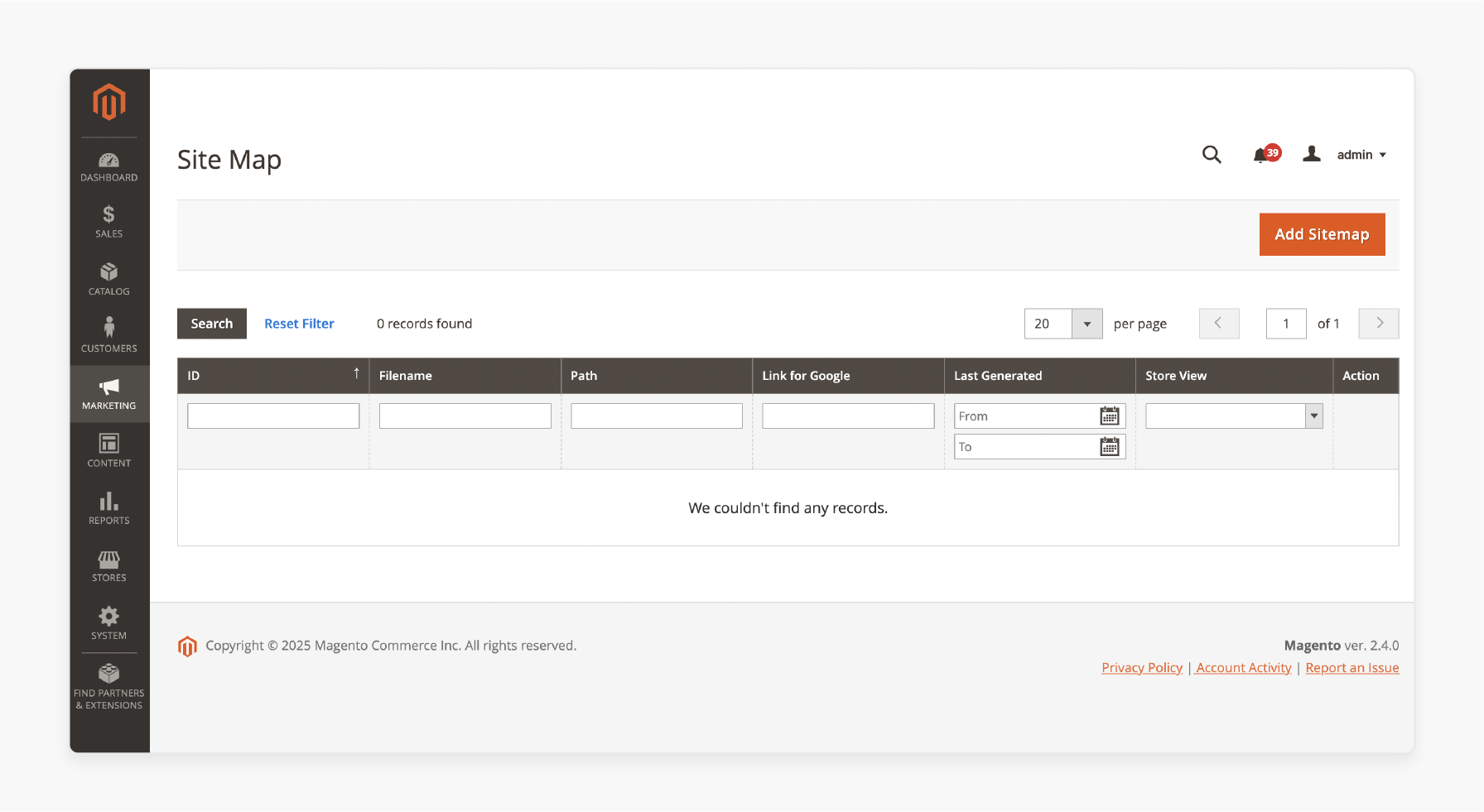Open the Reports sidebar menu
The width and height of the screenshot is (1484, 812).
109,509
